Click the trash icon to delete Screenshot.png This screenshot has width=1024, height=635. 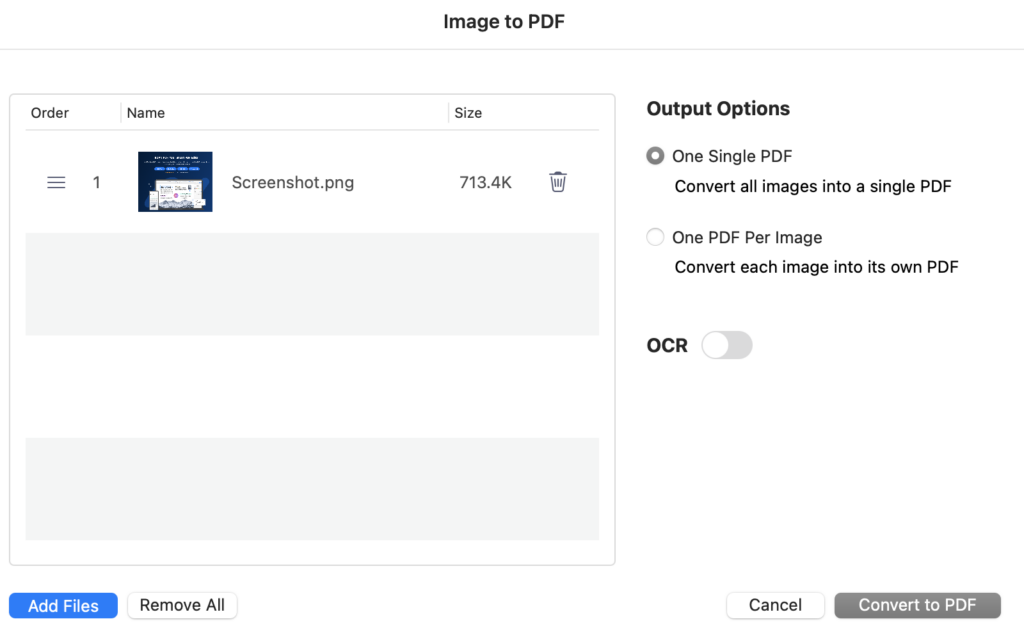click(557, 182)
